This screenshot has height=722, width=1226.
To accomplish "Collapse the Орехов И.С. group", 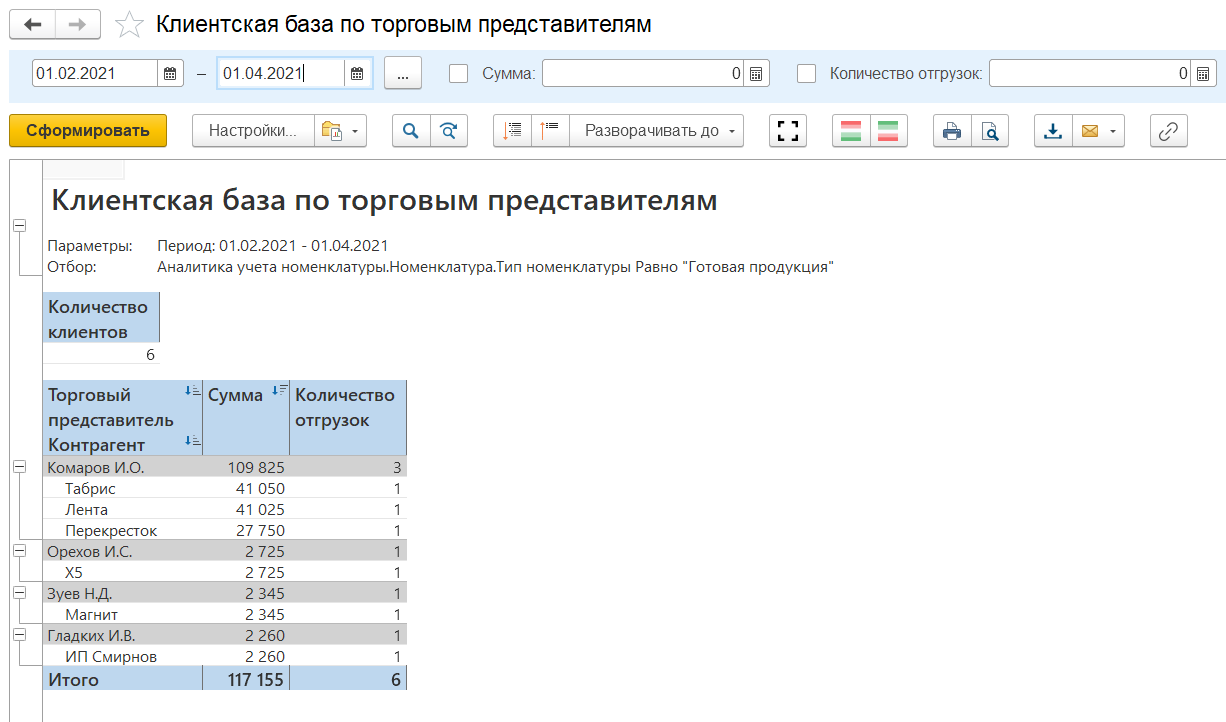I will click(19, 551).
